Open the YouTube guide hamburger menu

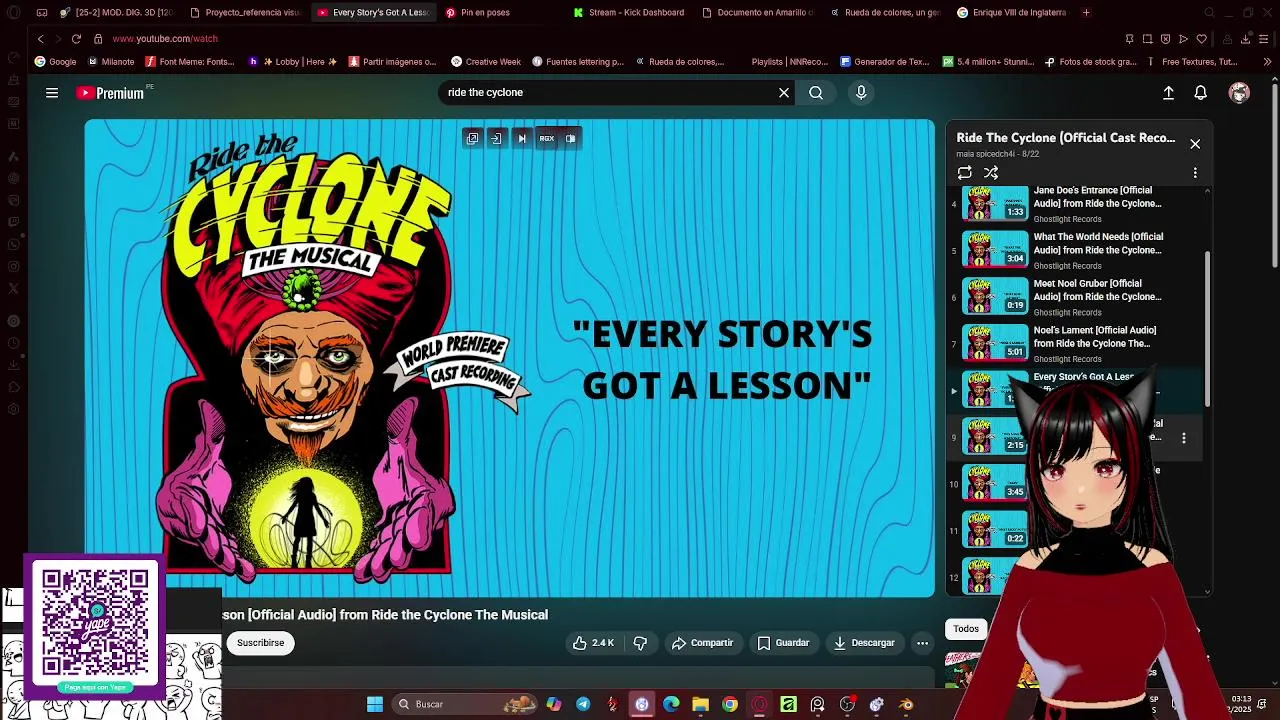pos(52,93)
